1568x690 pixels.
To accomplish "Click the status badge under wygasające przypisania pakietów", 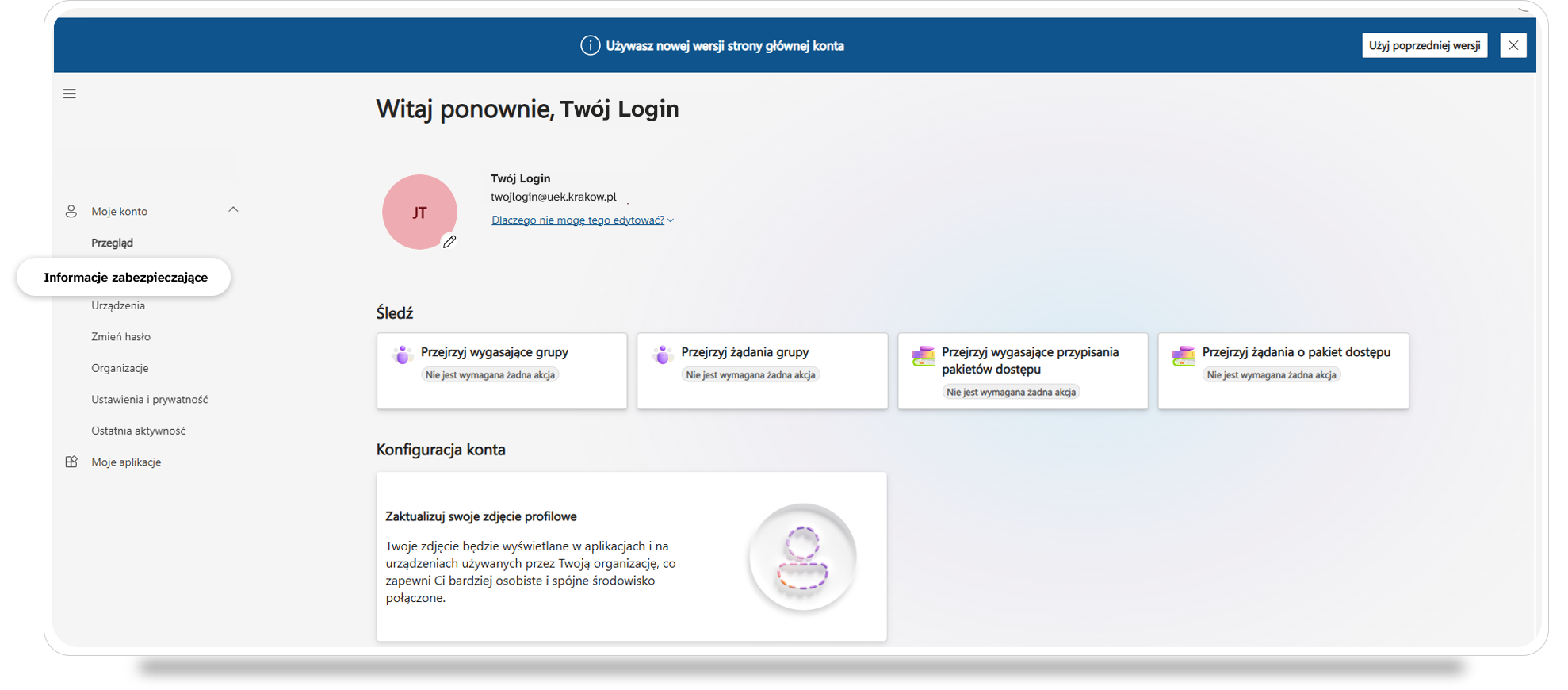I will (1011, 392).
